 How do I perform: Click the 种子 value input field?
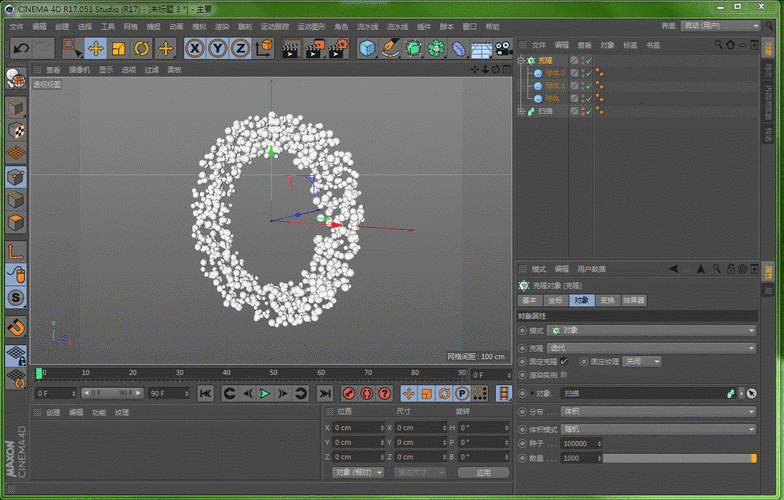pos(578,443)
